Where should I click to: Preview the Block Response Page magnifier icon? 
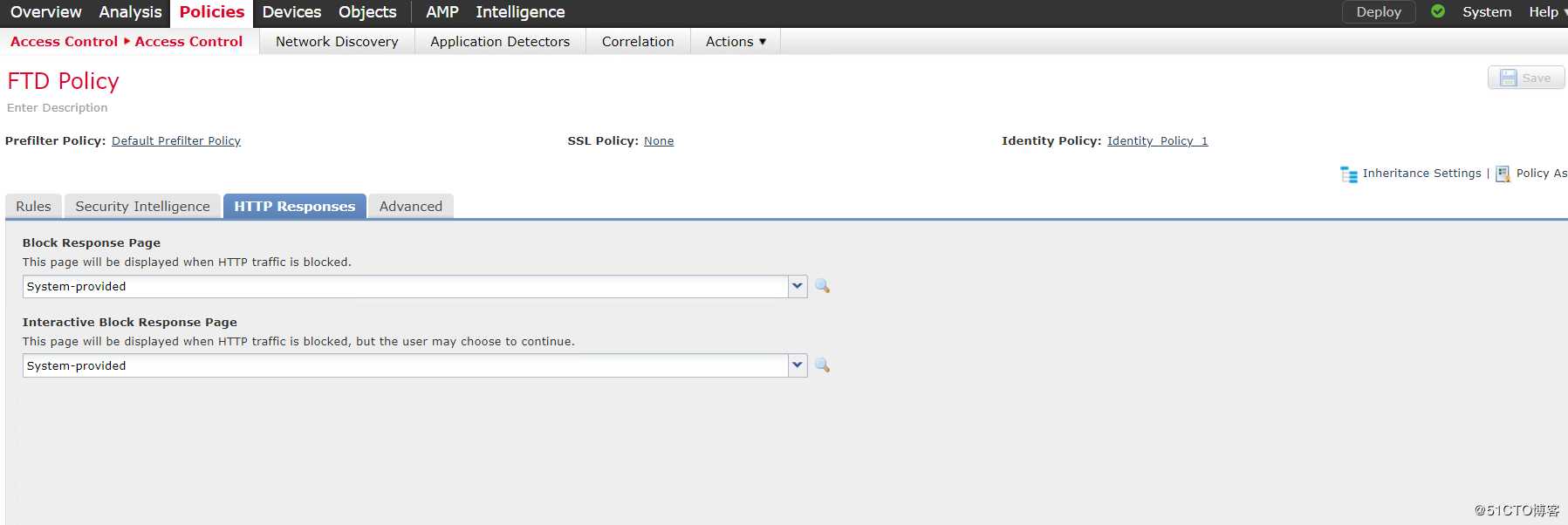point(822,286)
